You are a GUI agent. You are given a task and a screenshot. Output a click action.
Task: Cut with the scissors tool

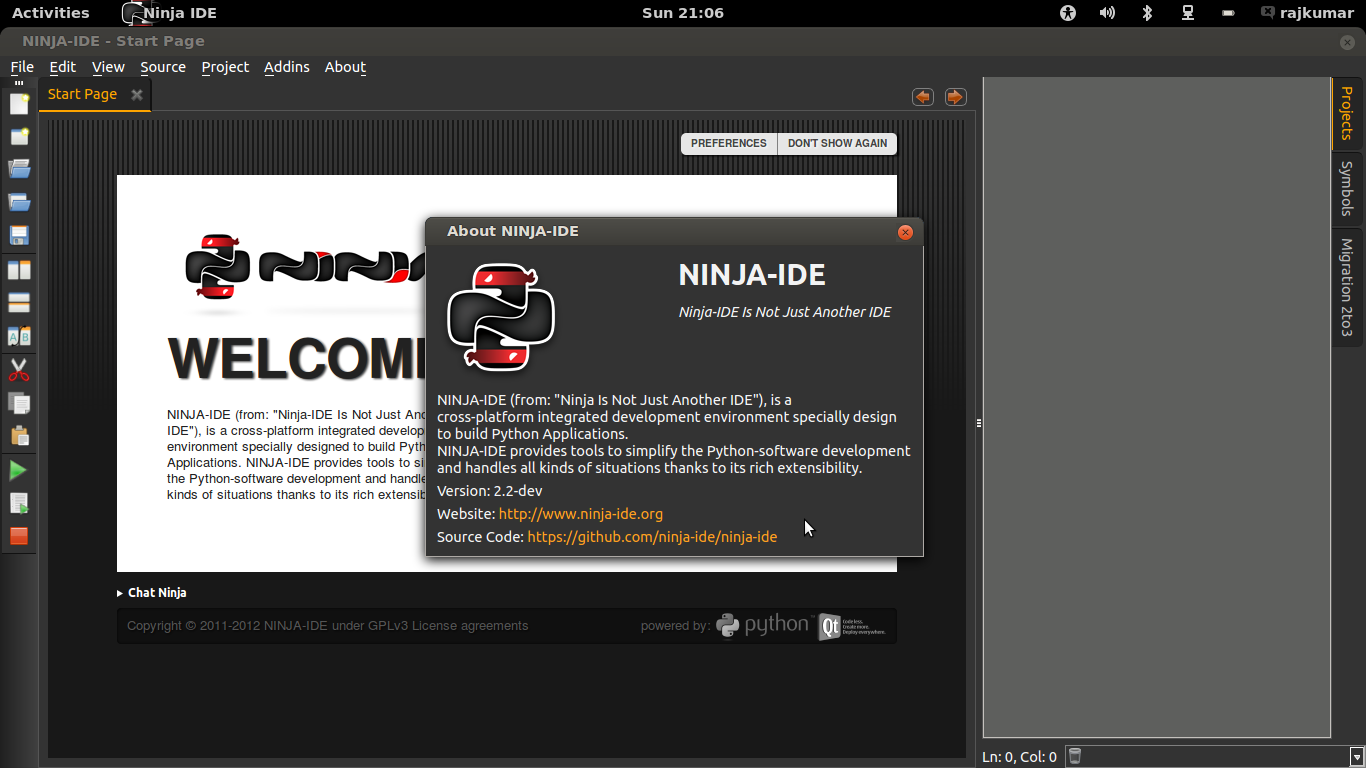(x=19, y=369)
